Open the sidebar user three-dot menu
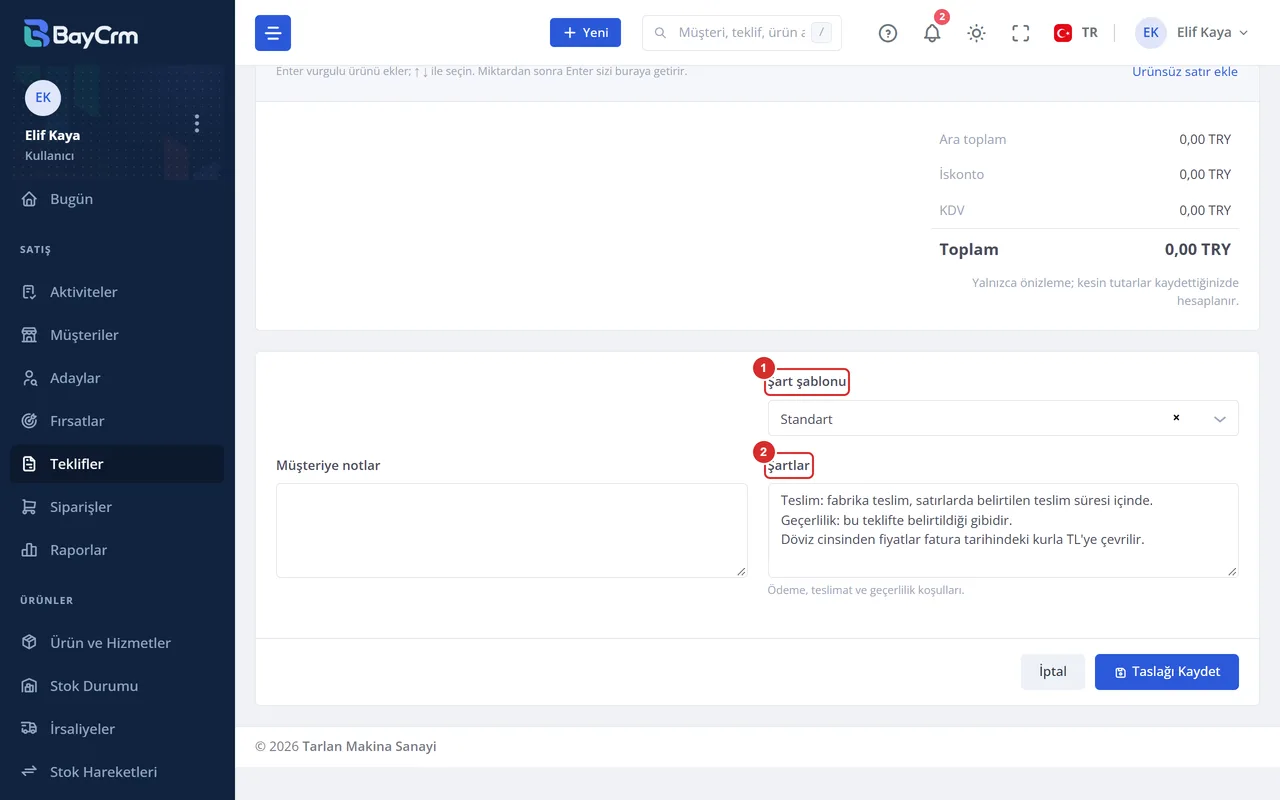1280x800 pixels. [x=197, y=123]
